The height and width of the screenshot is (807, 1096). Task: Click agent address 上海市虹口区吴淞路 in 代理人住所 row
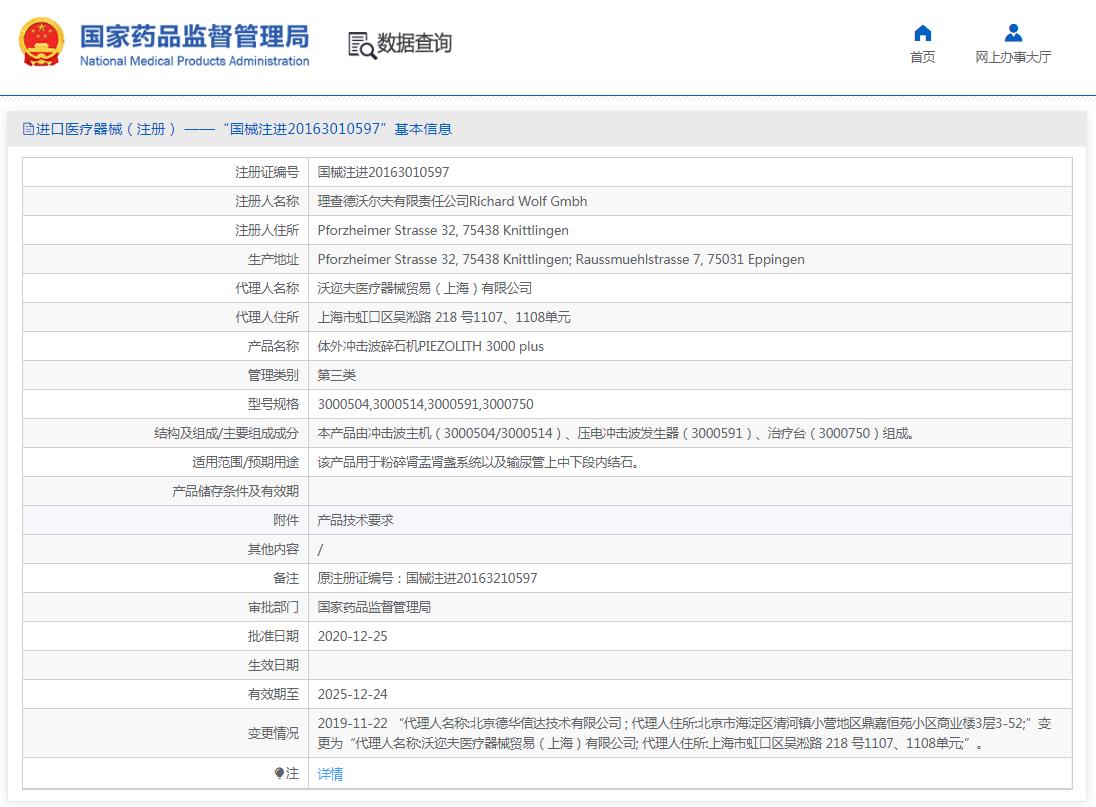tap(444, 317)
